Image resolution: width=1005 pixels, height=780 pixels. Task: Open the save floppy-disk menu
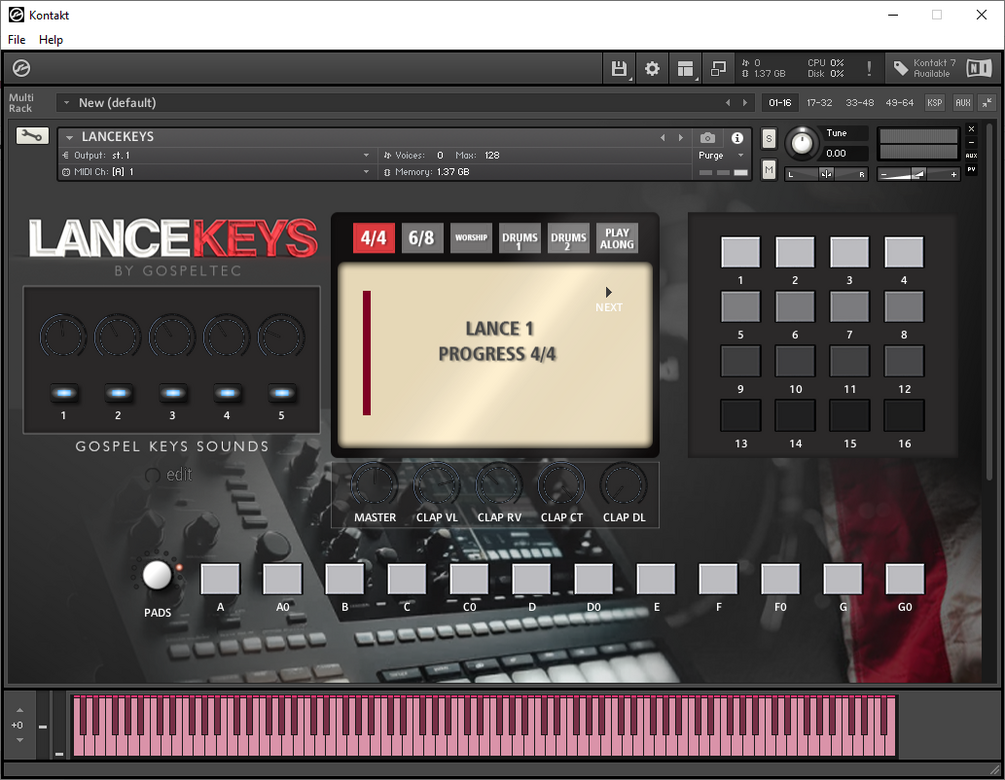pyautogui.click(x=619, y=69)
